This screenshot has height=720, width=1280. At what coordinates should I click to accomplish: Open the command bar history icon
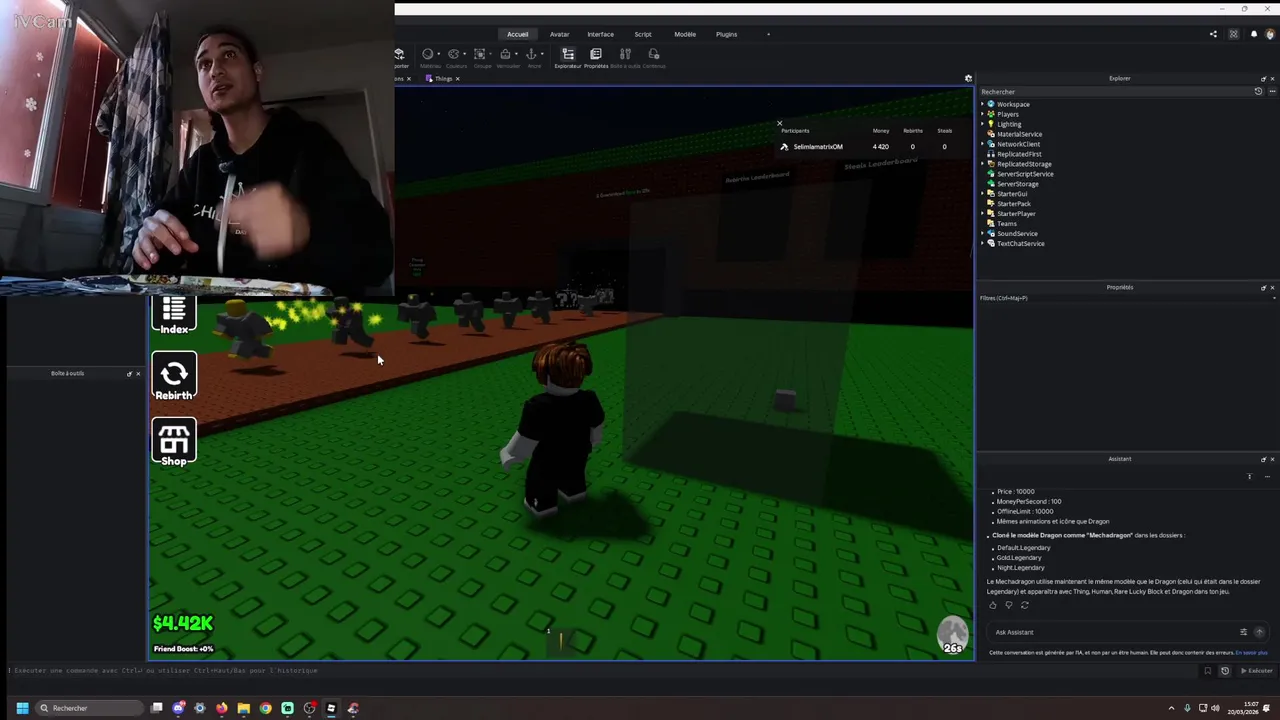point(1224,671)
